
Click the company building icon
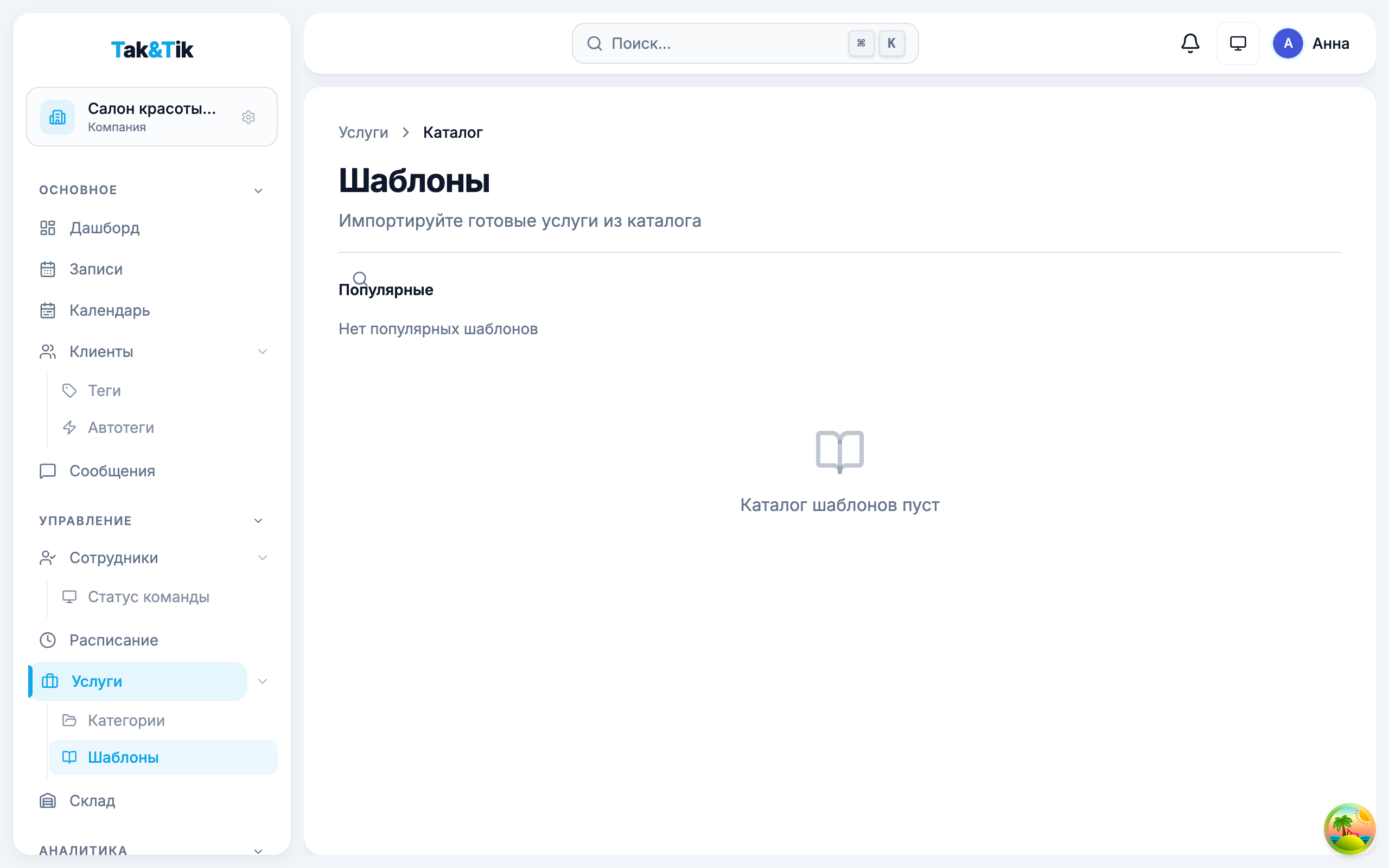(58, 117)
